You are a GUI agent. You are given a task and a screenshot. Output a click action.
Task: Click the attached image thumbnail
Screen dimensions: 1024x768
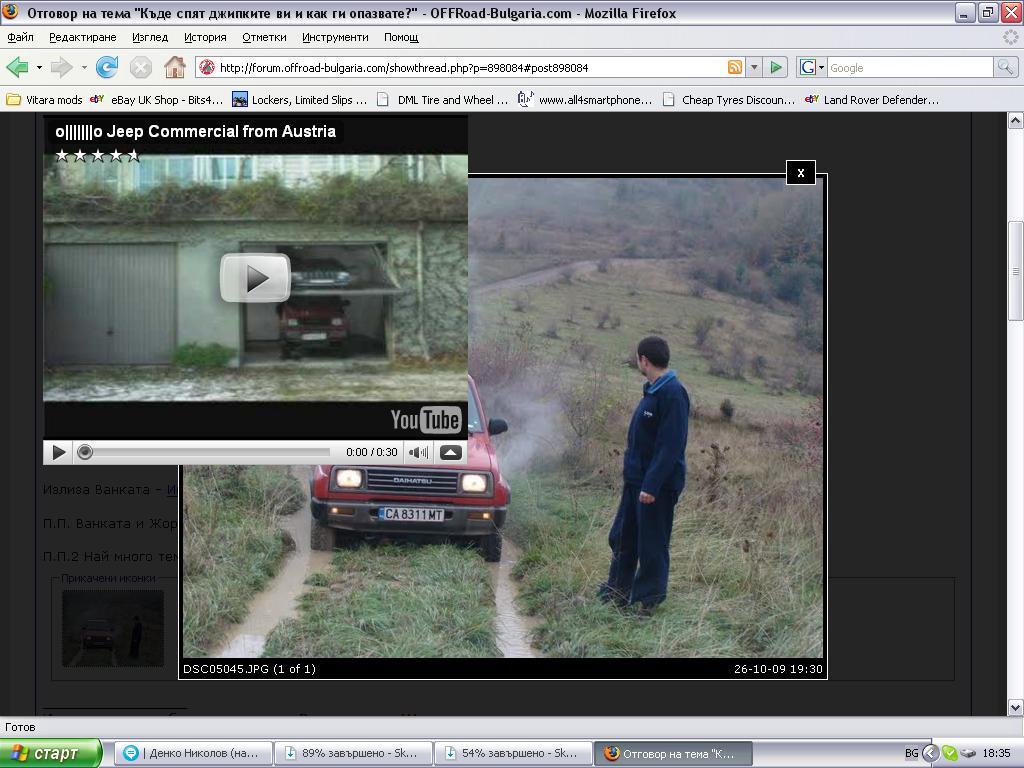click(113, 628)
